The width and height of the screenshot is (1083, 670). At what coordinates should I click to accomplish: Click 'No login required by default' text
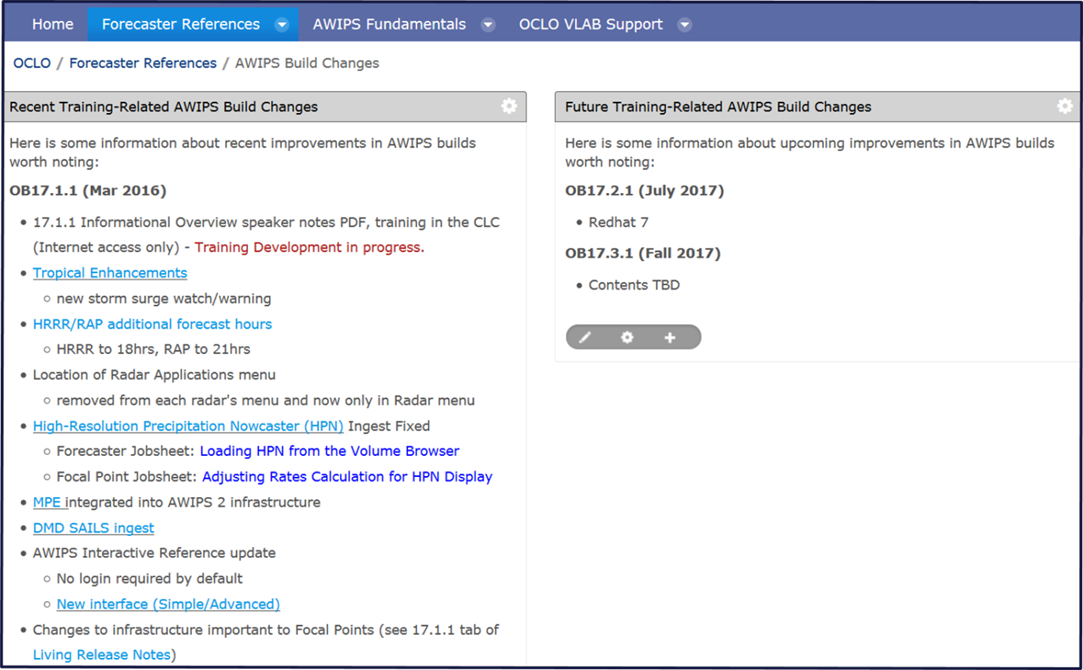click(149, 579)
